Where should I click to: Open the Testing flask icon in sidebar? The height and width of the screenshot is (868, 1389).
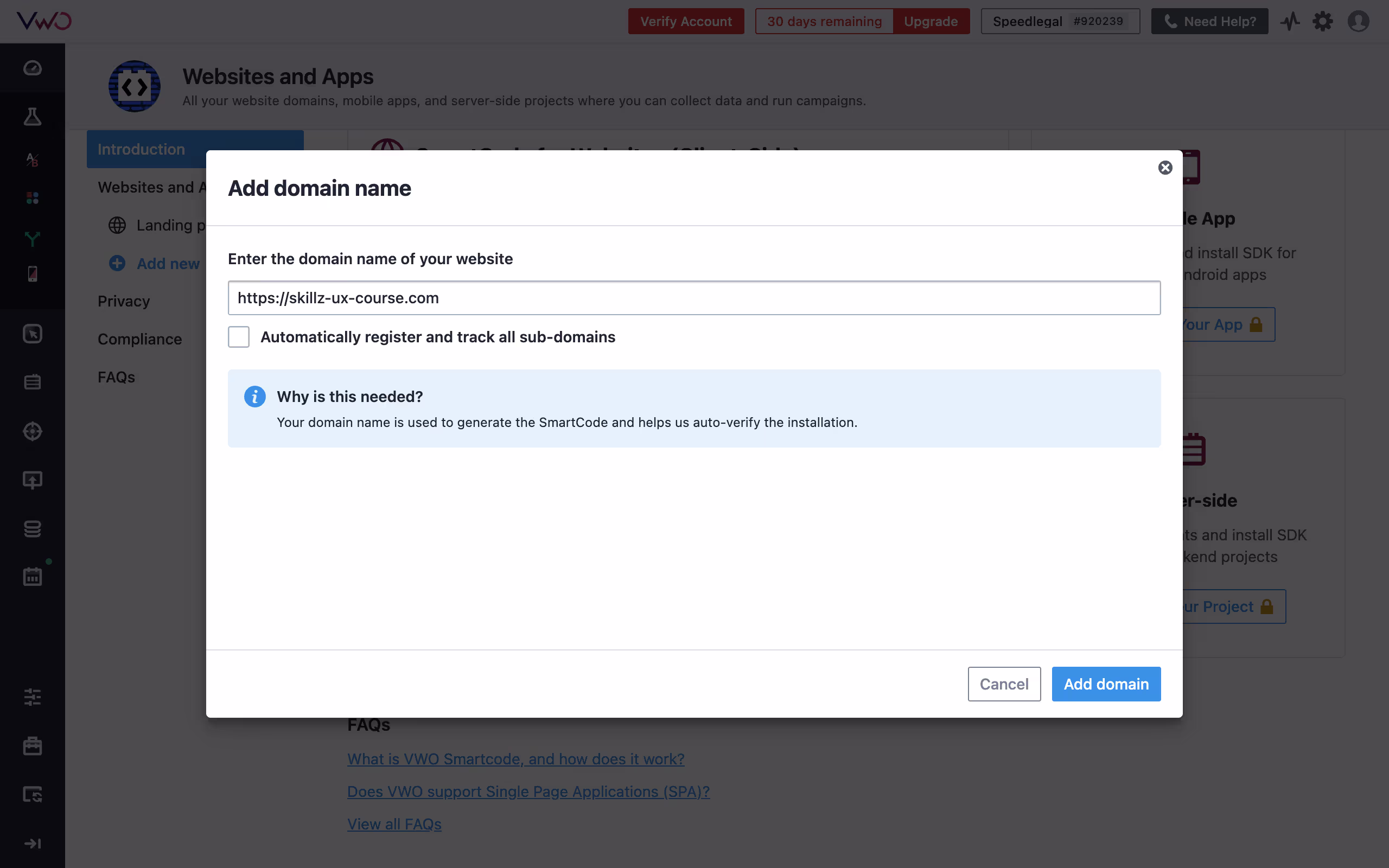coord(32,117)
